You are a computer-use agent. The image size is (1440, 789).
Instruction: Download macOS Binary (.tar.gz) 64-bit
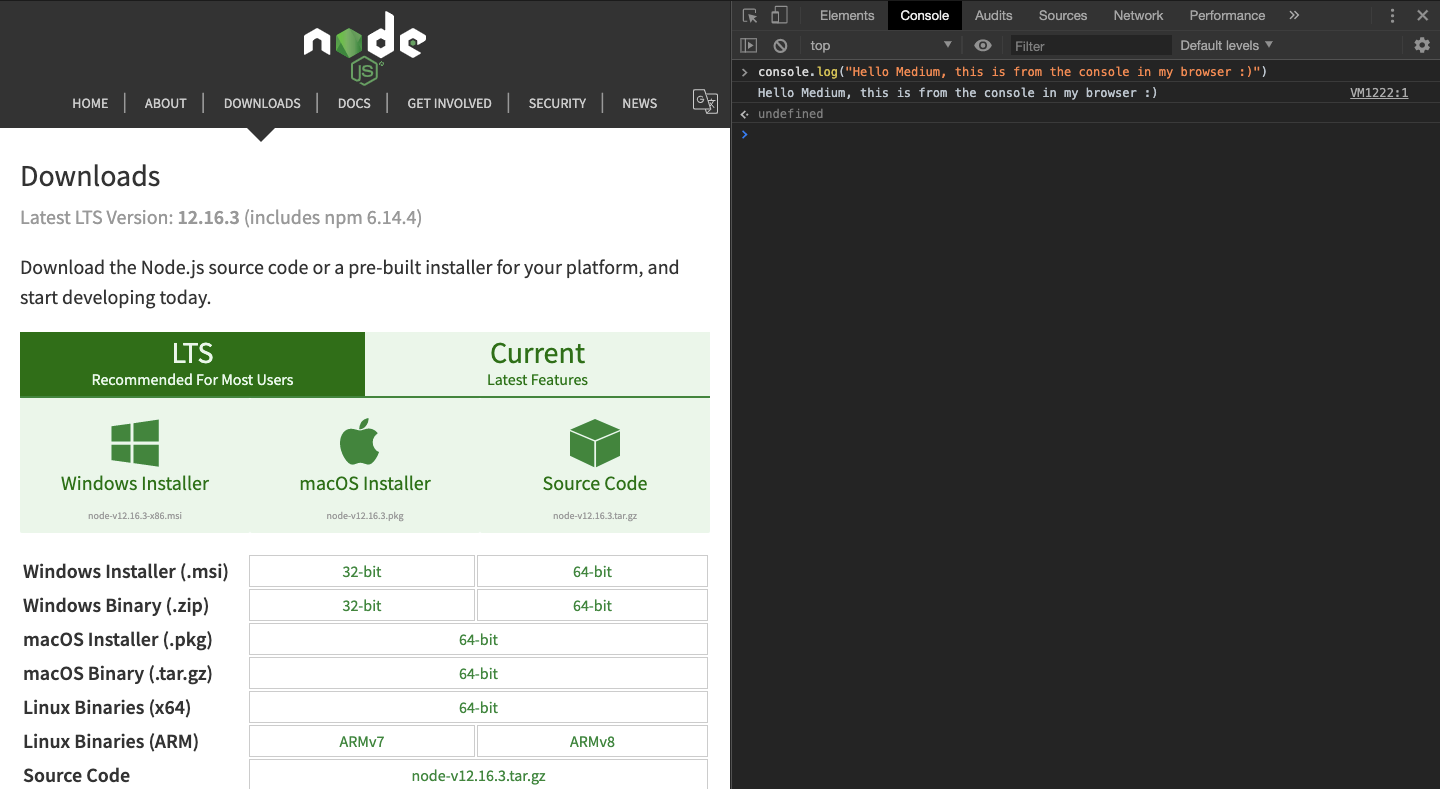pos(478,674)
